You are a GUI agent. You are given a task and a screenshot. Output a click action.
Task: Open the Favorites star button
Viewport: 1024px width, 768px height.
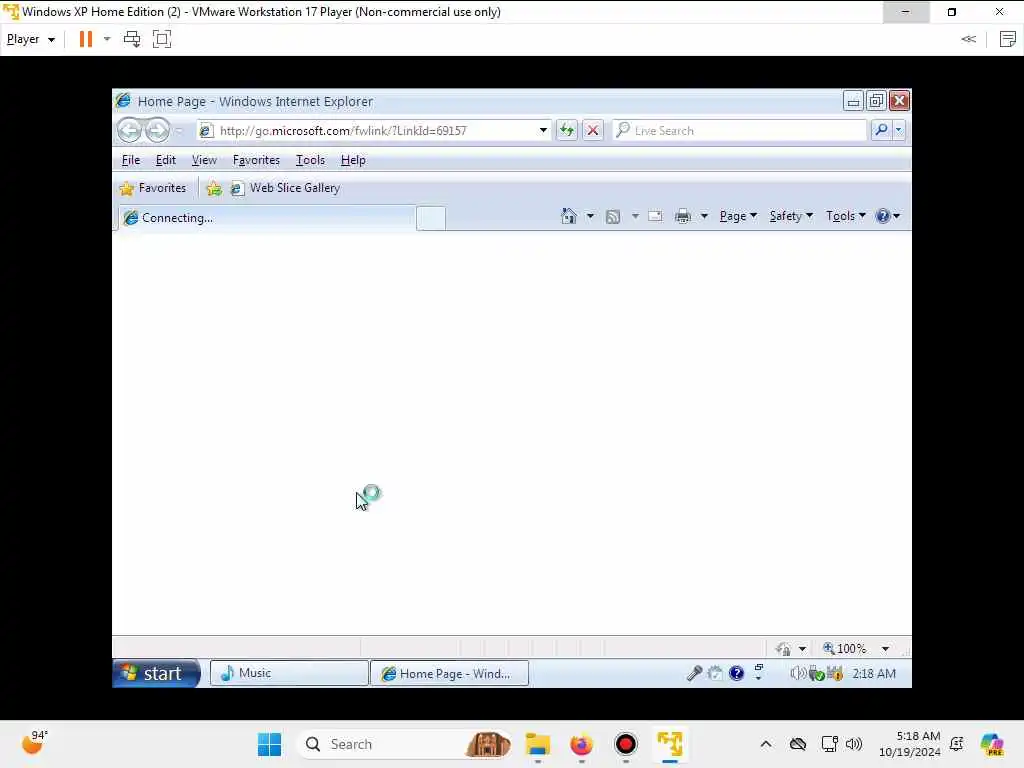(x=153, y=188)
